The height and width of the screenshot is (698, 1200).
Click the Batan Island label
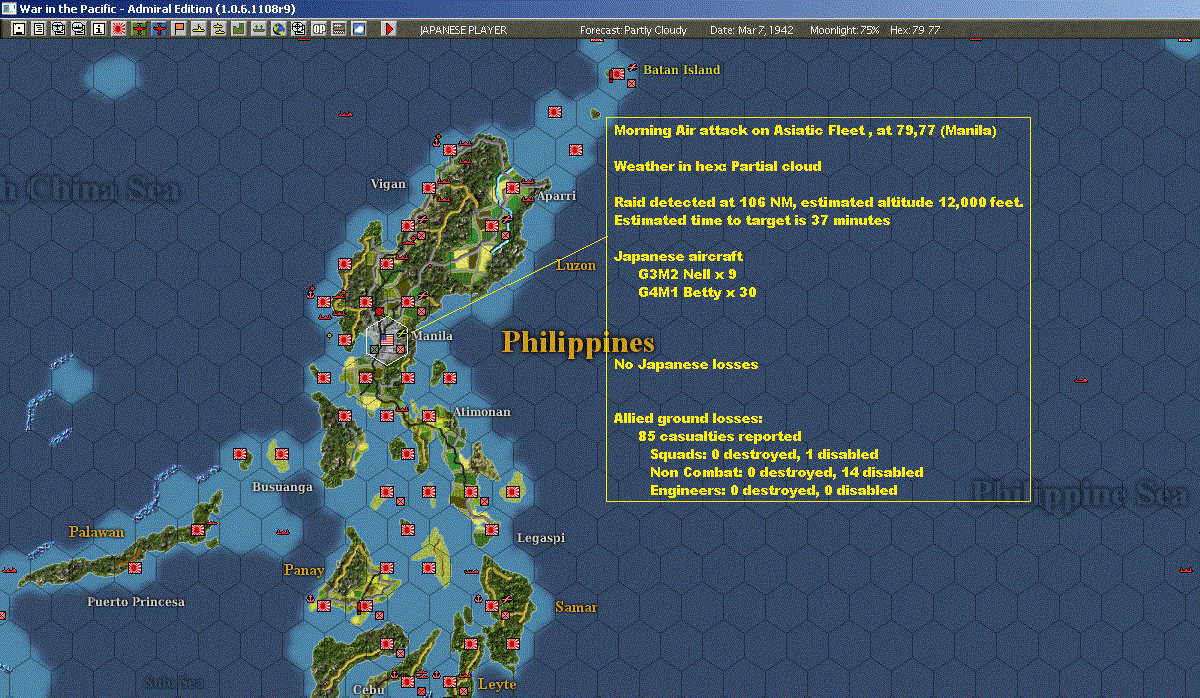(681, 70)
